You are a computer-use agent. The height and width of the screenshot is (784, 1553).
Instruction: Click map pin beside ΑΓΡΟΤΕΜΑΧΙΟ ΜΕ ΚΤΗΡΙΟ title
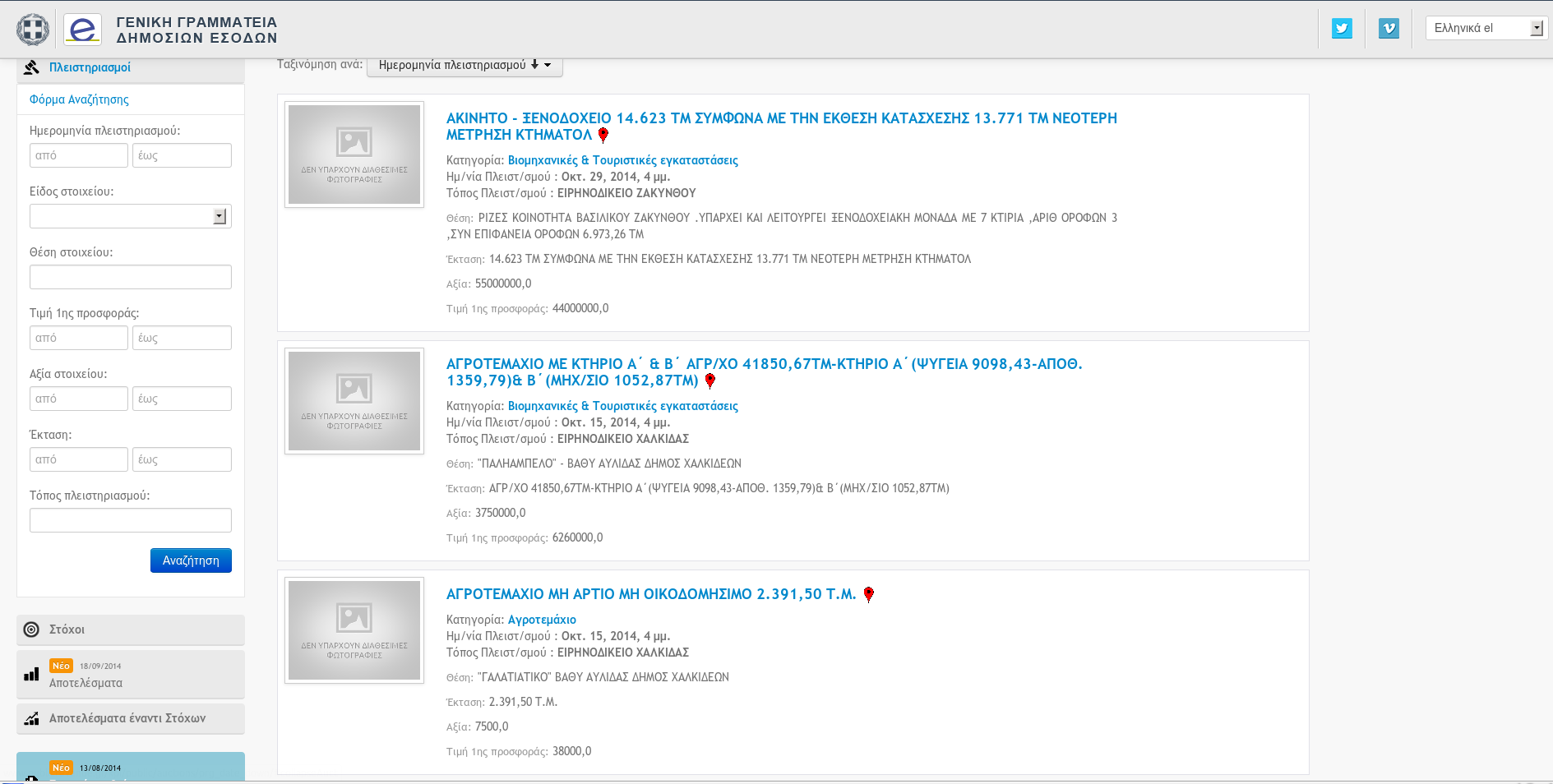pyautogui.click(x=710, y=381)
